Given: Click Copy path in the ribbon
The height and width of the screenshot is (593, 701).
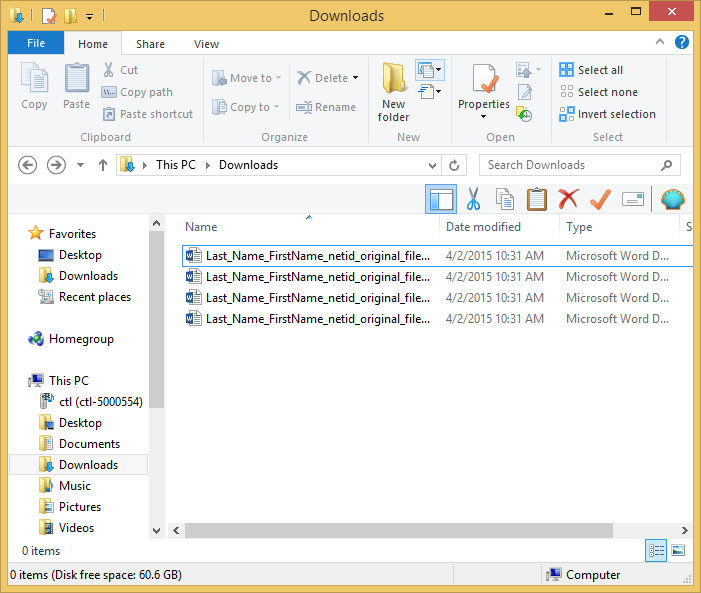Looking at the screenshot, I should 137,92.
